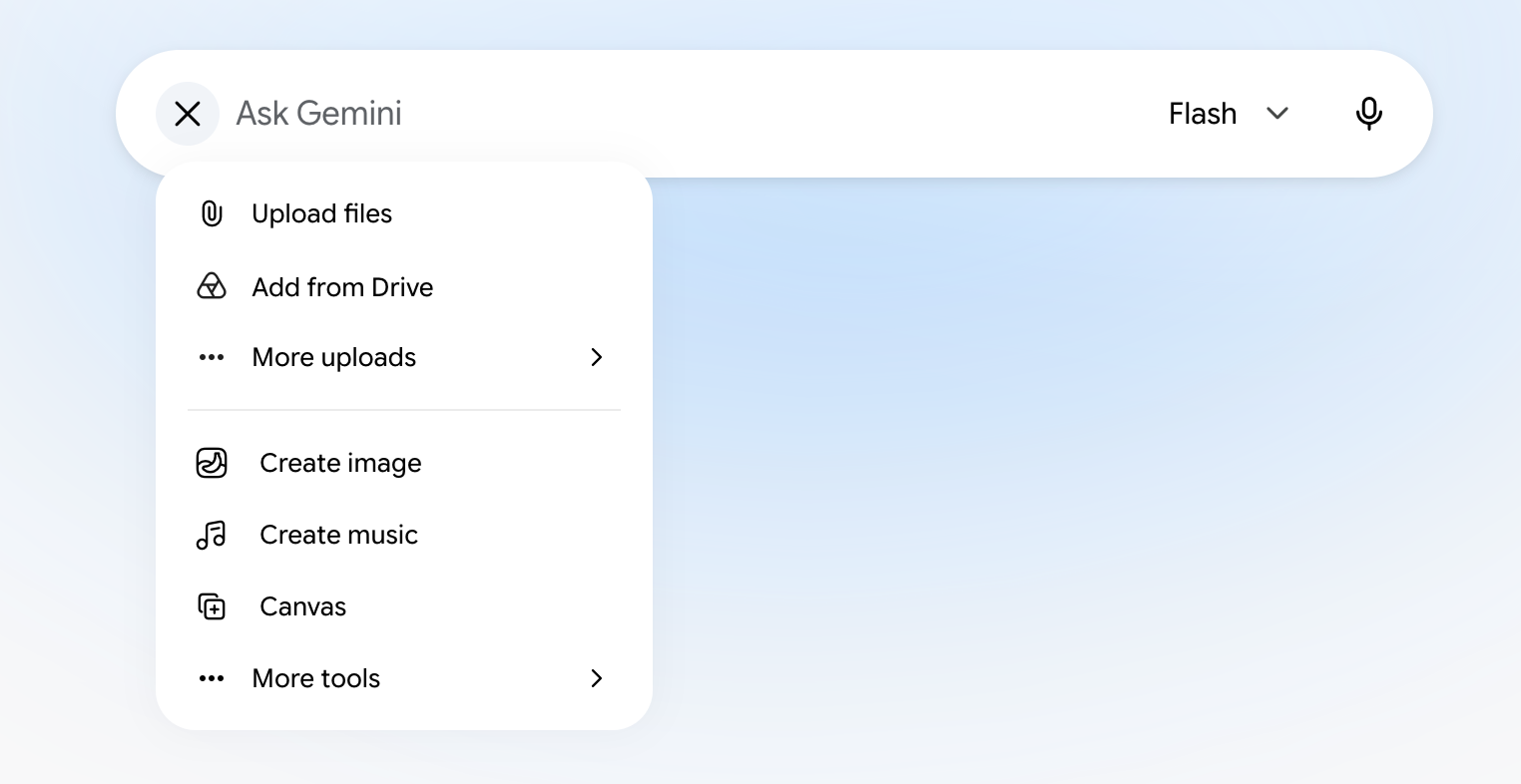Screen dimensions: 1521x784
Task: Focus the Ask Gemini prompt field
Action: click(689, 114)
